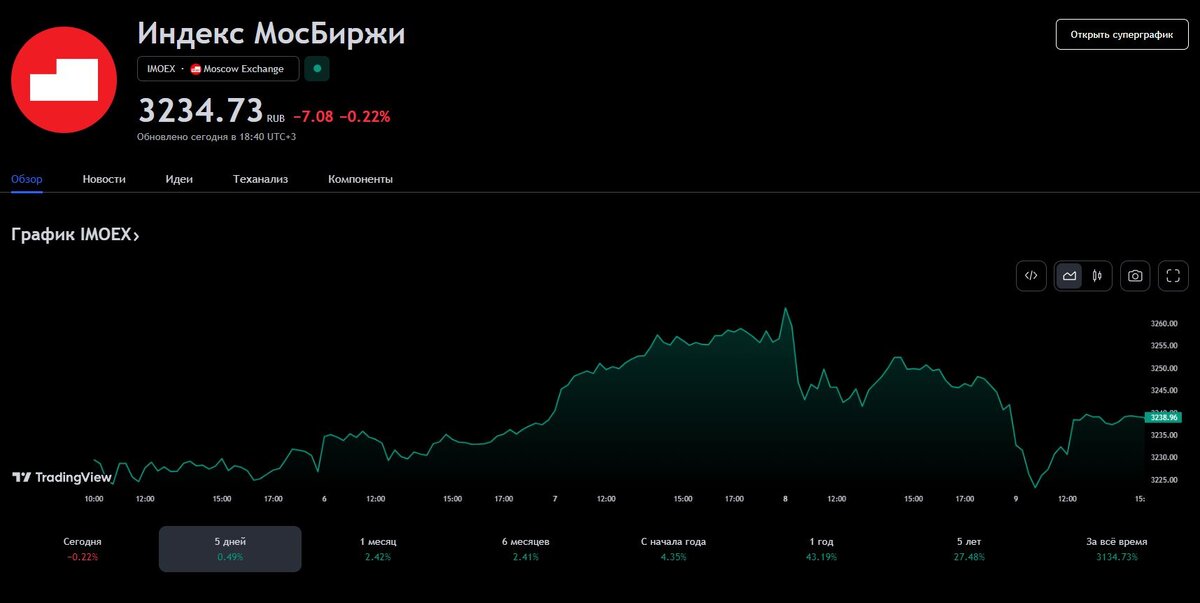Click the 3238.96 current price label
The height and width of the screenshot is (603, 1200).
coord(1163,417)
